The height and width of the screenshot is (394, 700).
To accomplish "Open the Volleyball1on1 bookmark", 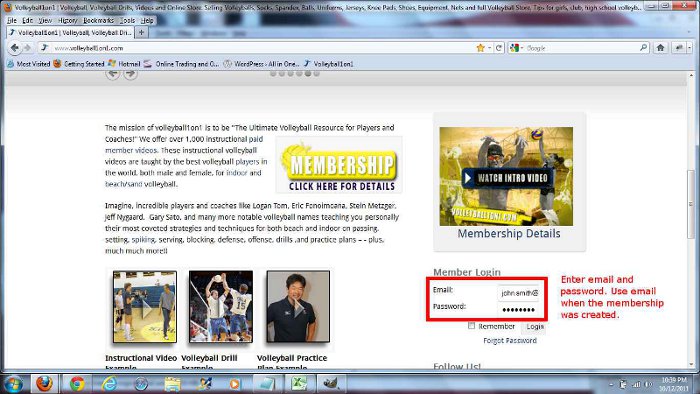I will click(x=329, y=64).
